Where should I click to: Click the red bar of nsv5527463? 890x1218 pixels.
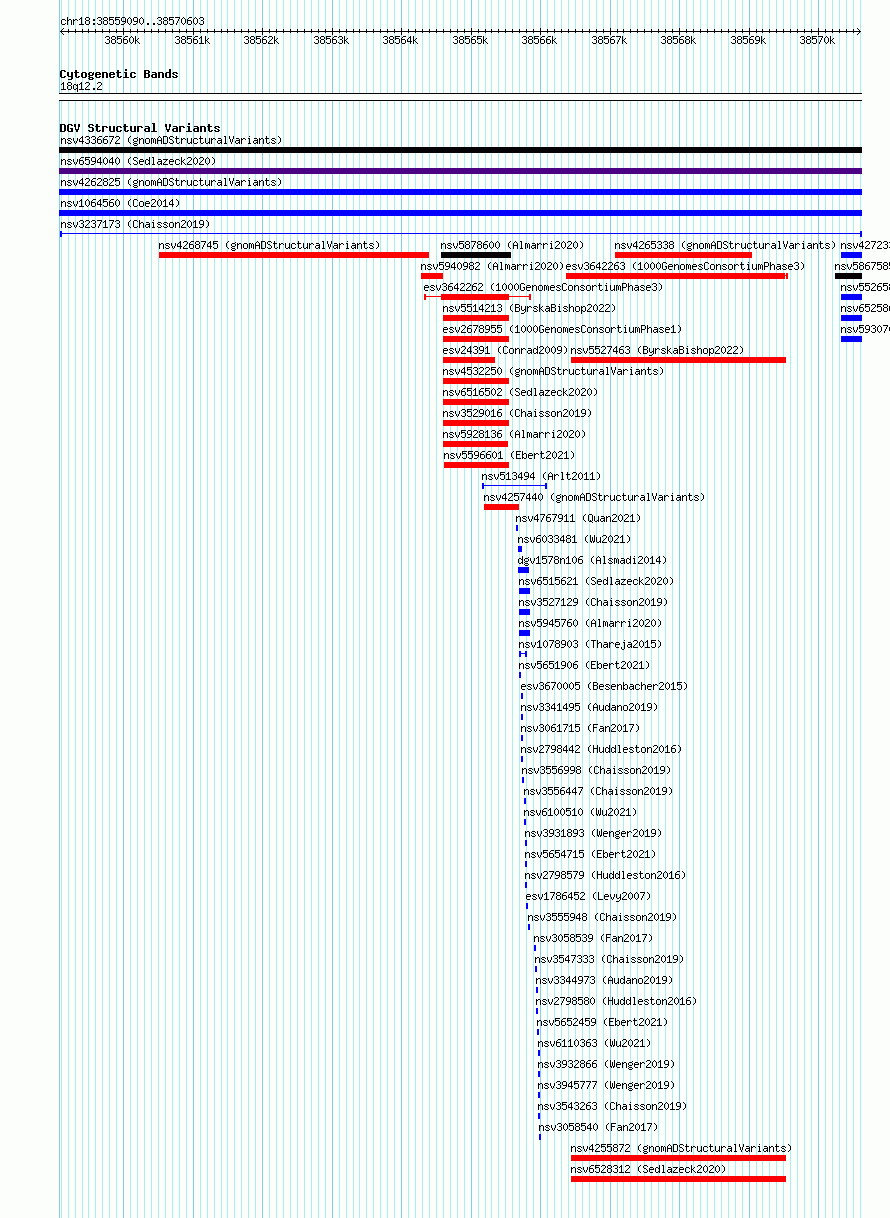(x=678, y=360)
